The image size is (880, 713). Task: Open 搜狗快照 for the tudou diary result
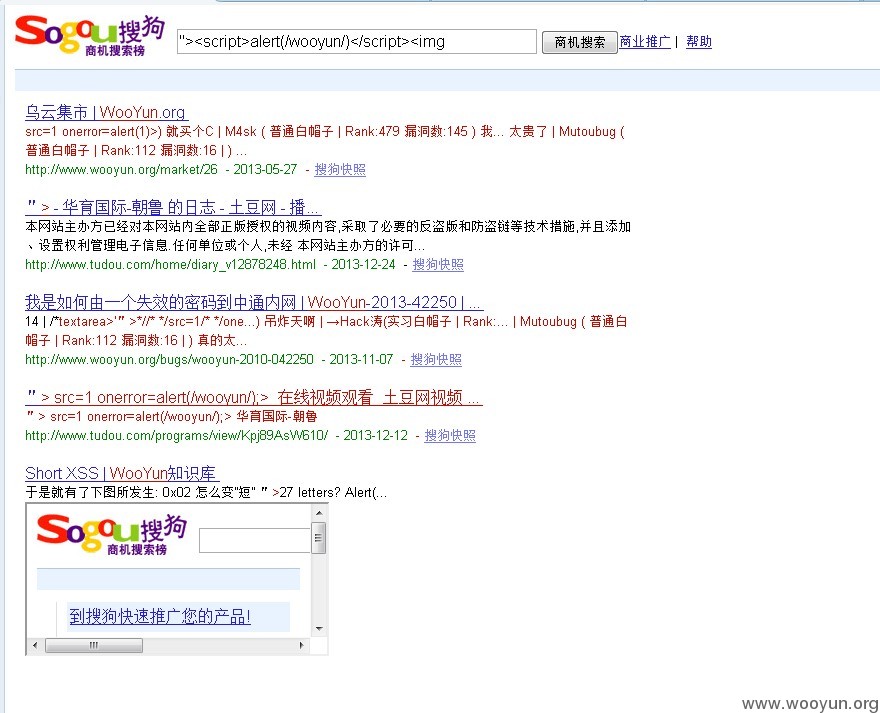click(x=438, y=264)
